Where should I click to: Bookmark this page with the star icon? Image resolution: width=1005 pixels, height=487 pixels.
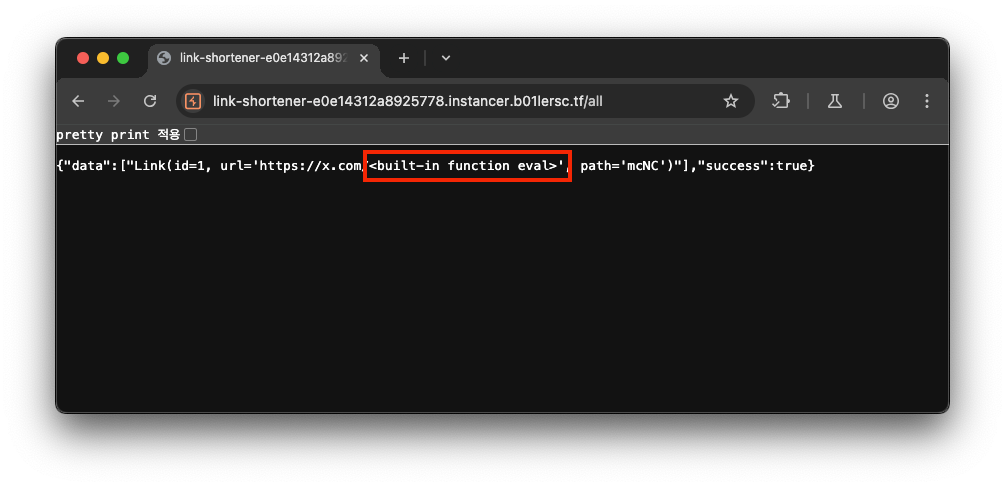coord(731,101)
